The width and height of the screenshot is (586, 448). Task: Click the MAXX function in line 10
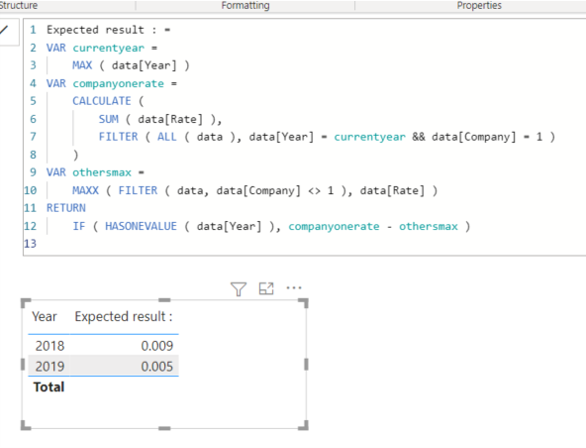(x=86, y=190)
